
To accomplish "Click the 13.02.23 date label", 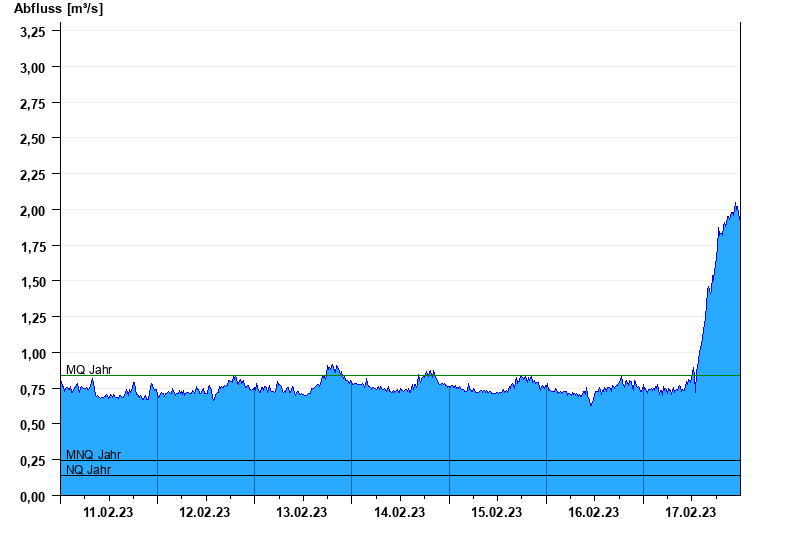I will pos(302,512).
